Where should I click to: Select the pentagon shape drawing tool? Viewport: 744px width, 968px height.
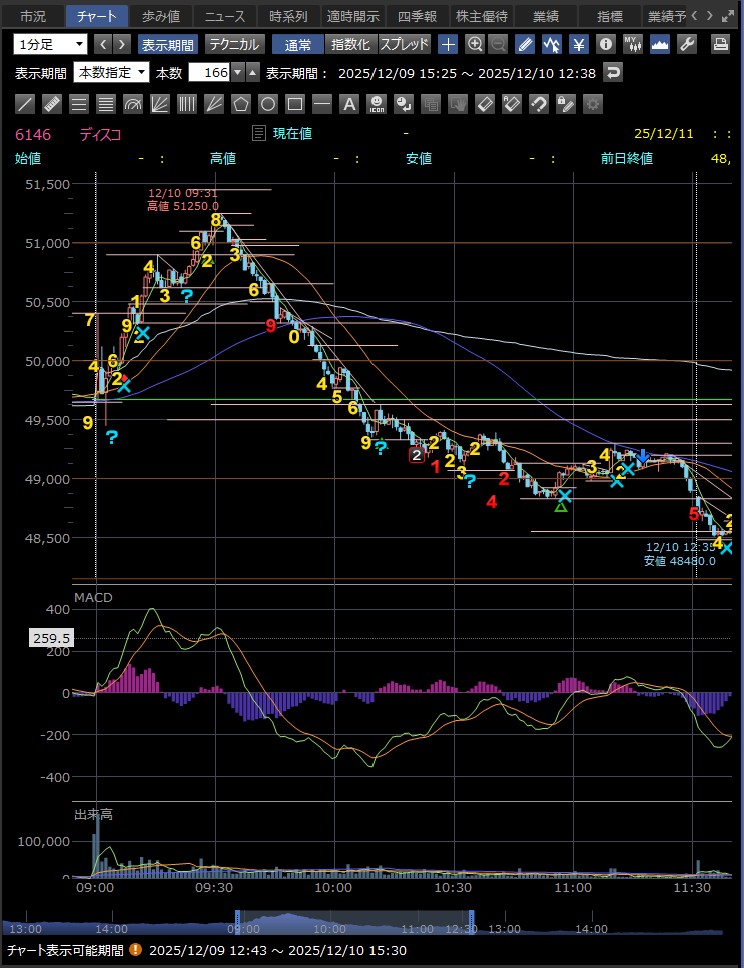coord(241,103)
